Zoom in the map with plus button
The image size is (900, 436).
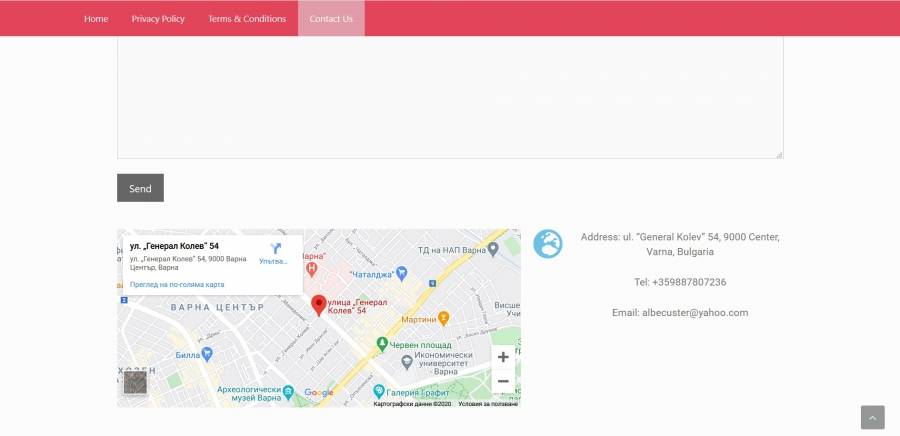point(503,357)
